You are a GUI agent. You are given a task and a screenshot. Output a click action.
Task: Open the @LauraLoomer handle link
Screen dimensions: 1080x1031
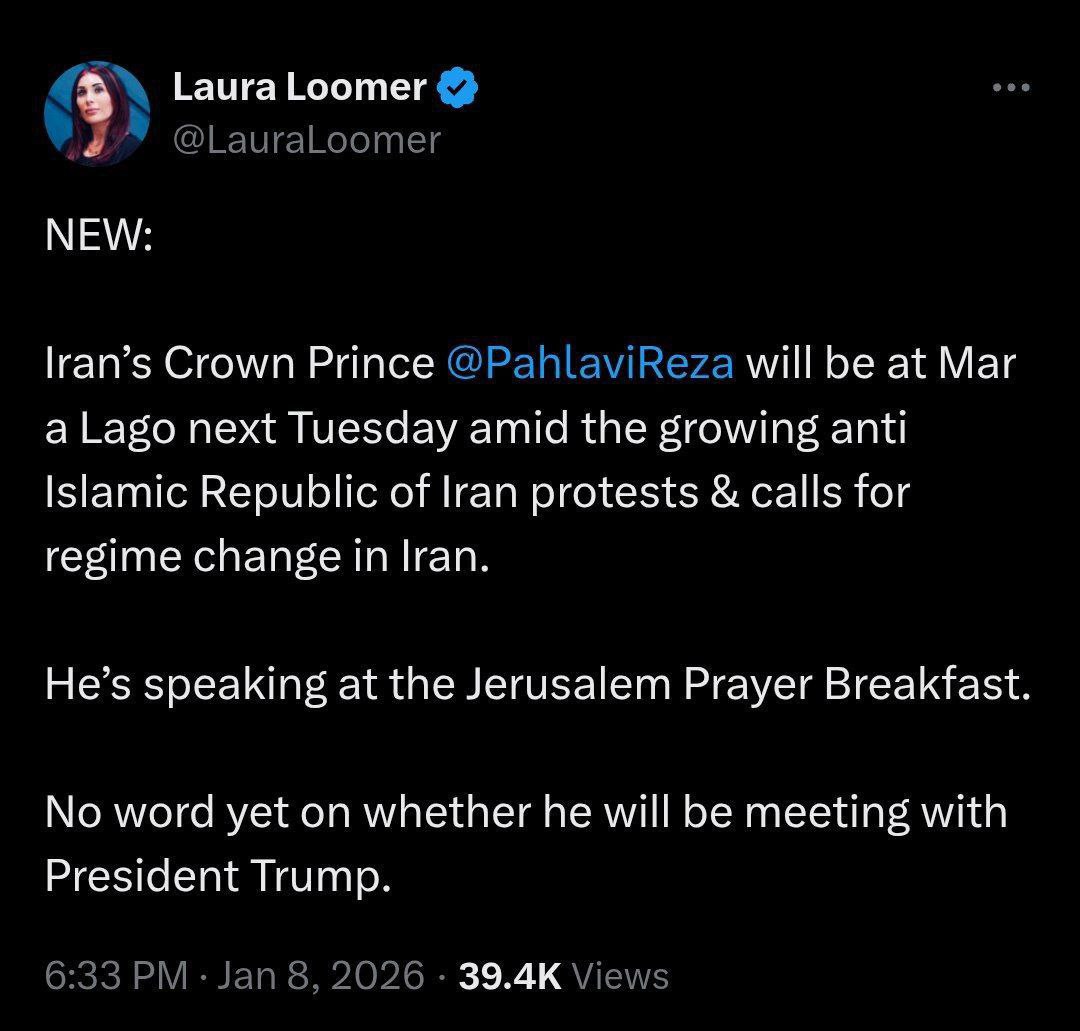click(x=306, y=140)
